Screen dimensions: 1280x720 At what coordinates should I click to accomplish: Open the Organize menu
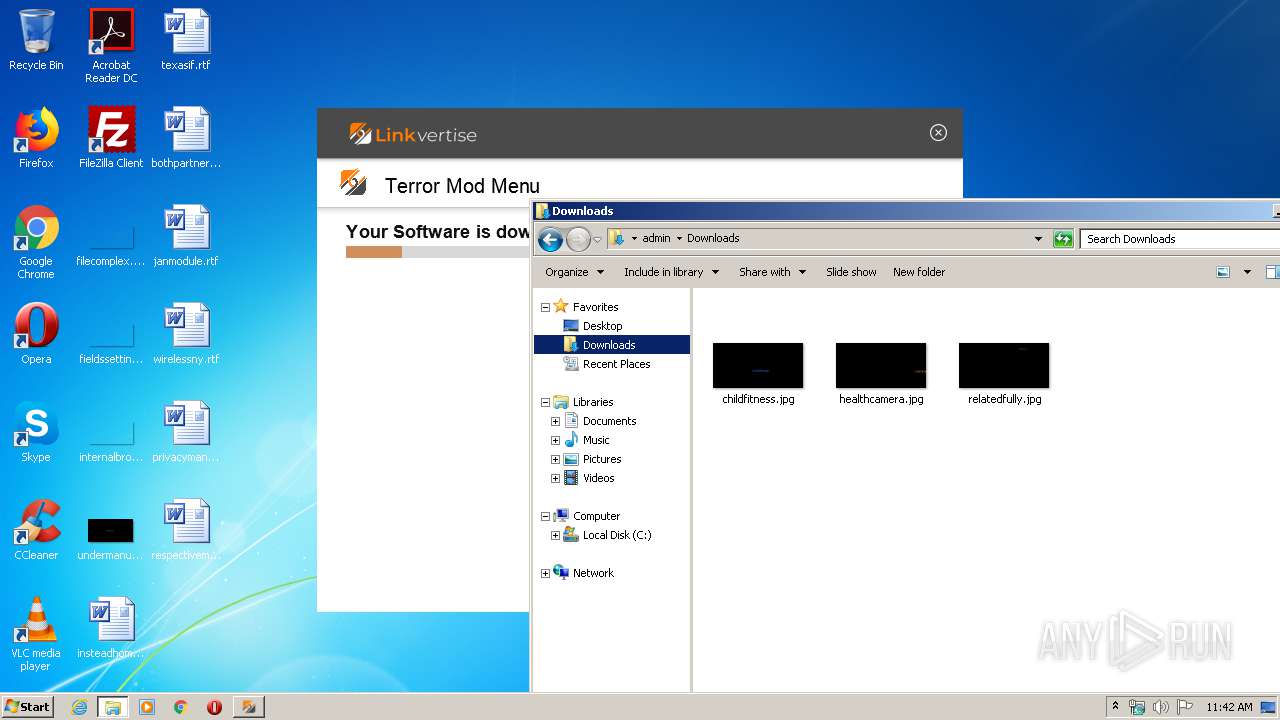[x=574, y=272]
